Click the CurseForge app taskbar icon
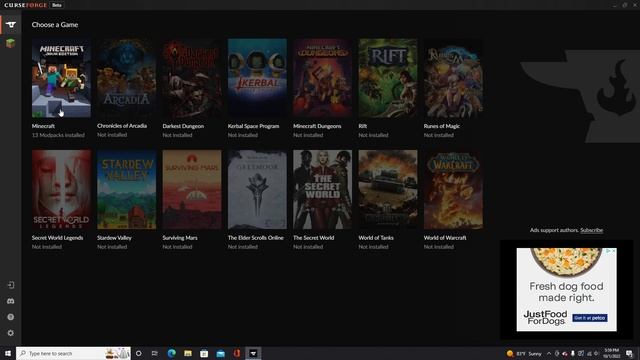 click(x=253, y=353)
